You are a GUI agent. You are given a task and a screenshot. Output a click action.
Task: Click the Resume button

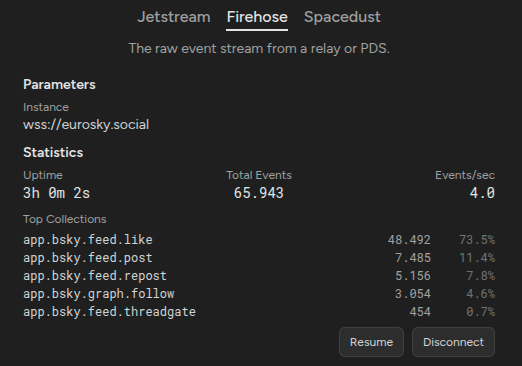point(371,342)
